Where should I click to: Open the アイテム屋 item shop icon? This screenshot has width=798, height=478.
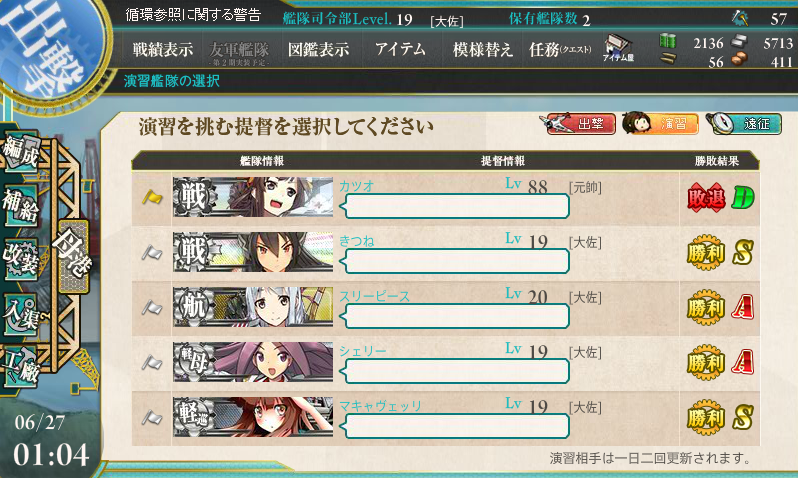[x=618, y=48]
